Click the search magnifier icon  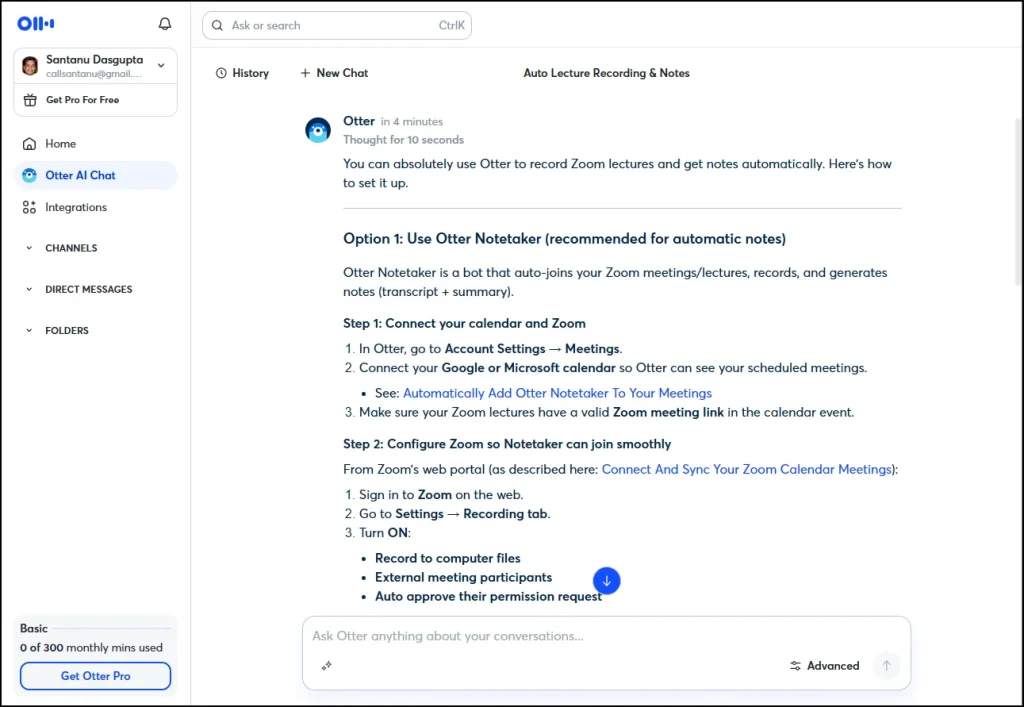[217, 25]
